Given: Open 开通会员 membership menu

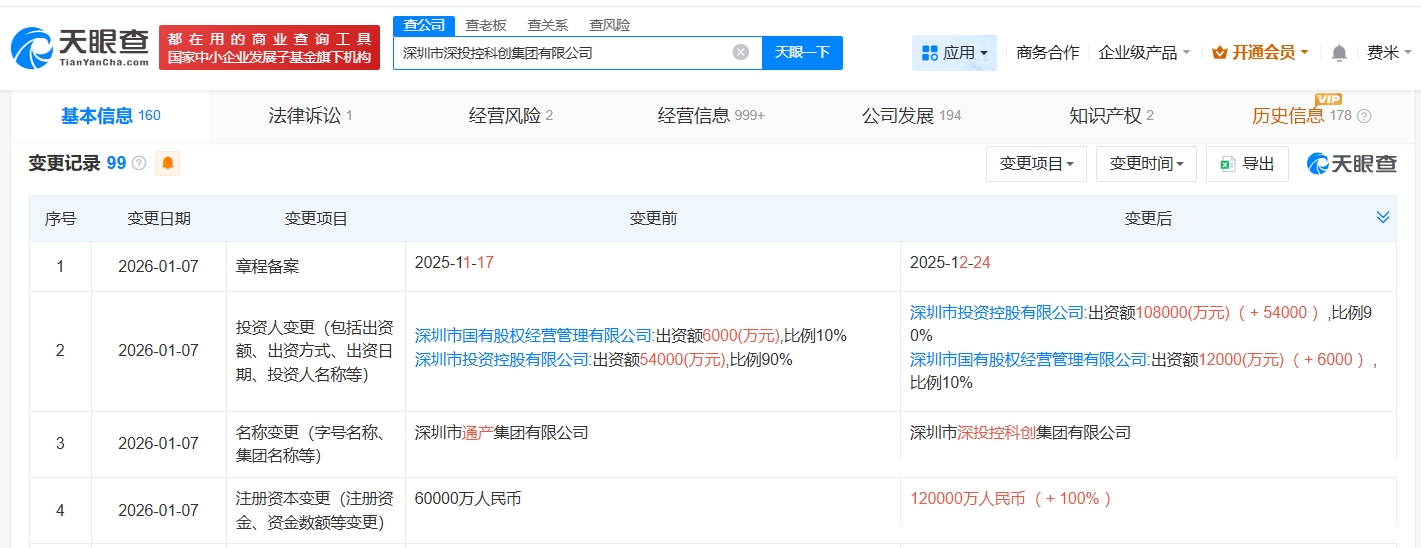Looking at the screenshot, I should 1260,53.
